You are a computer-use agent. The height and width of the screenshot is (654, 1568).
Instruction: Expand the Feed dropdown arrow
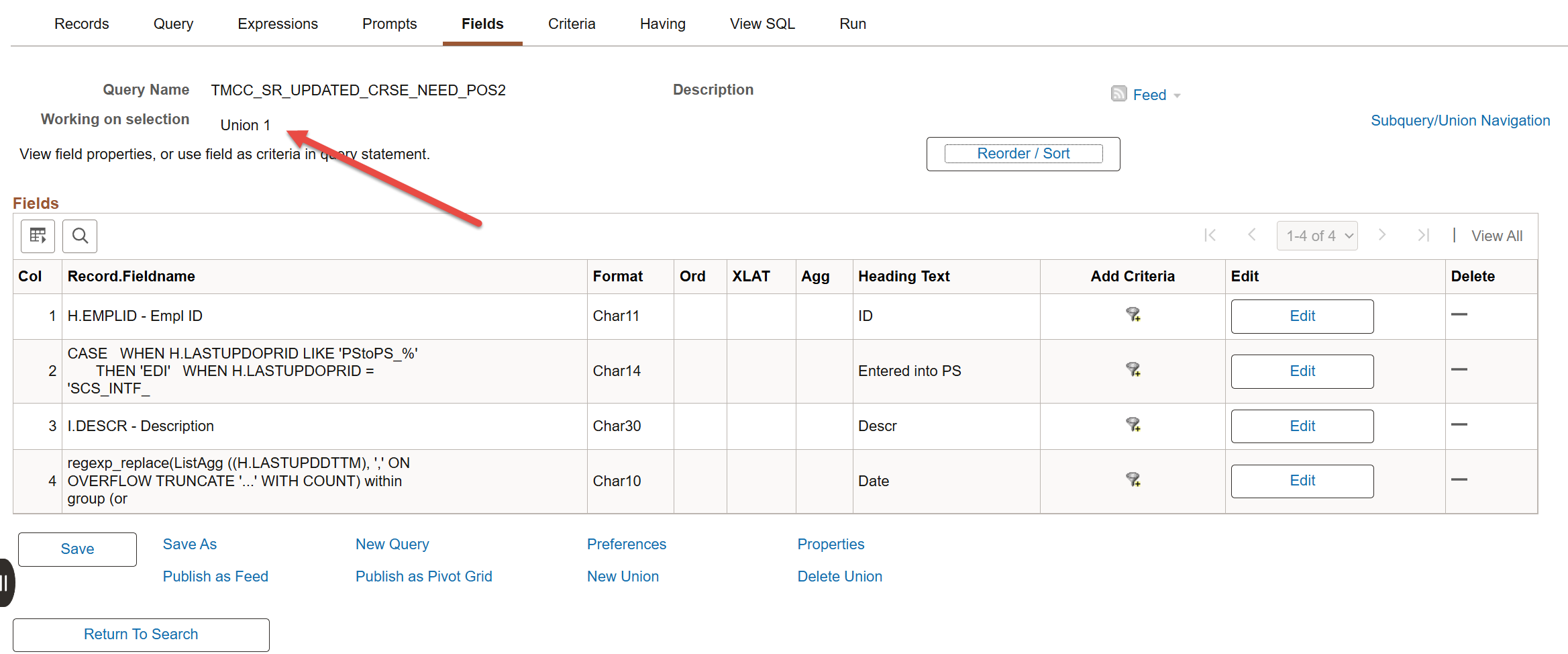[x=1177, y=96]
